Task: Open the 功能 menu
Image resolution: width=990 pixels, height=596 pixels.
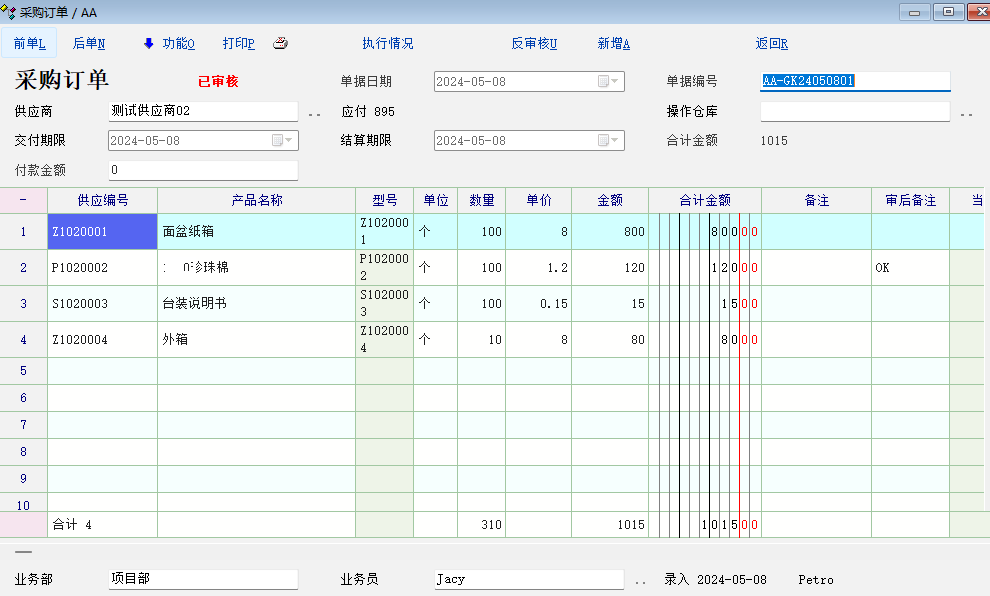Action: [x=178, y=43]
